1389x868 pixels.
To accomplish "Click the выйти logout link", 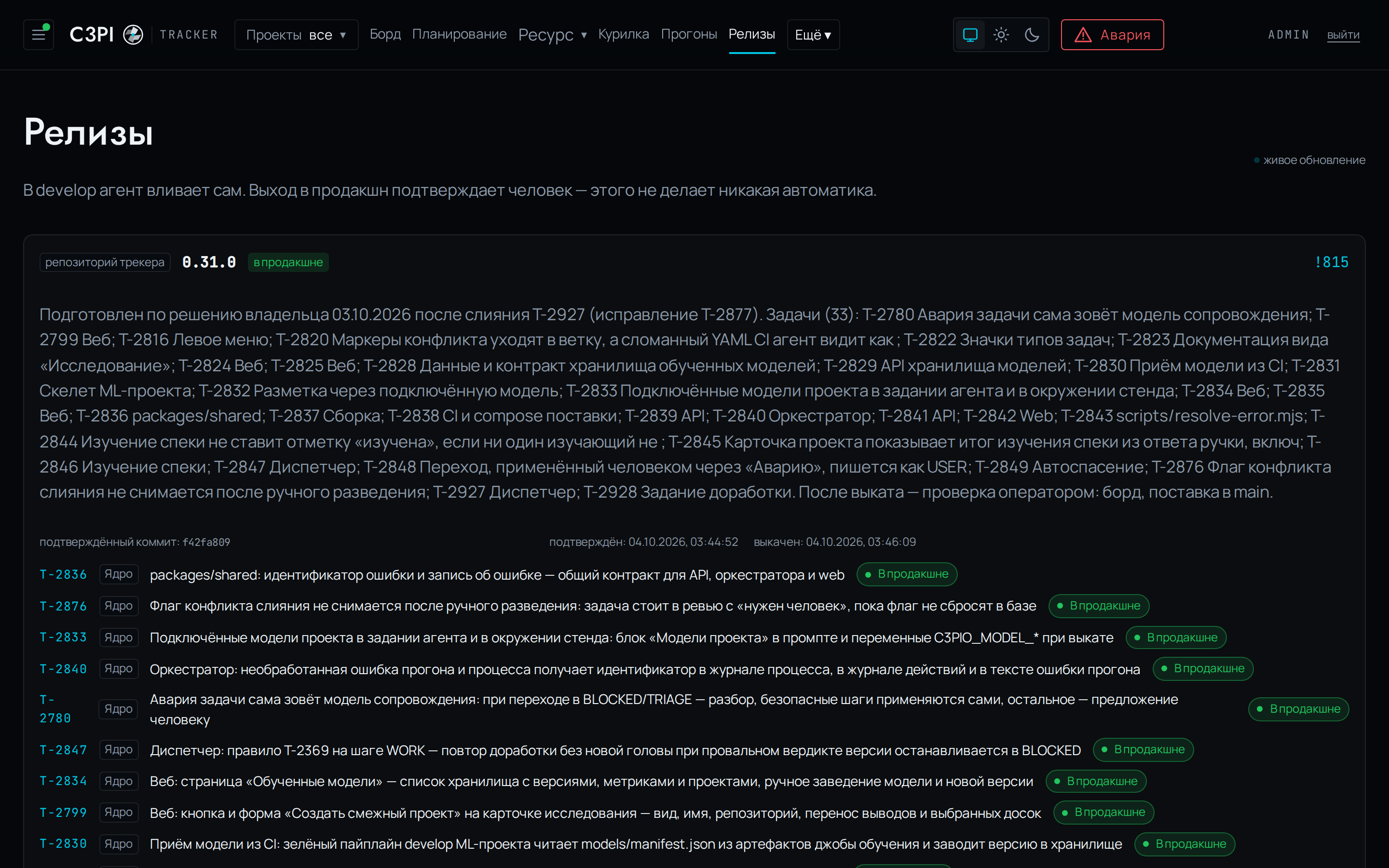I will [1343, 35].
